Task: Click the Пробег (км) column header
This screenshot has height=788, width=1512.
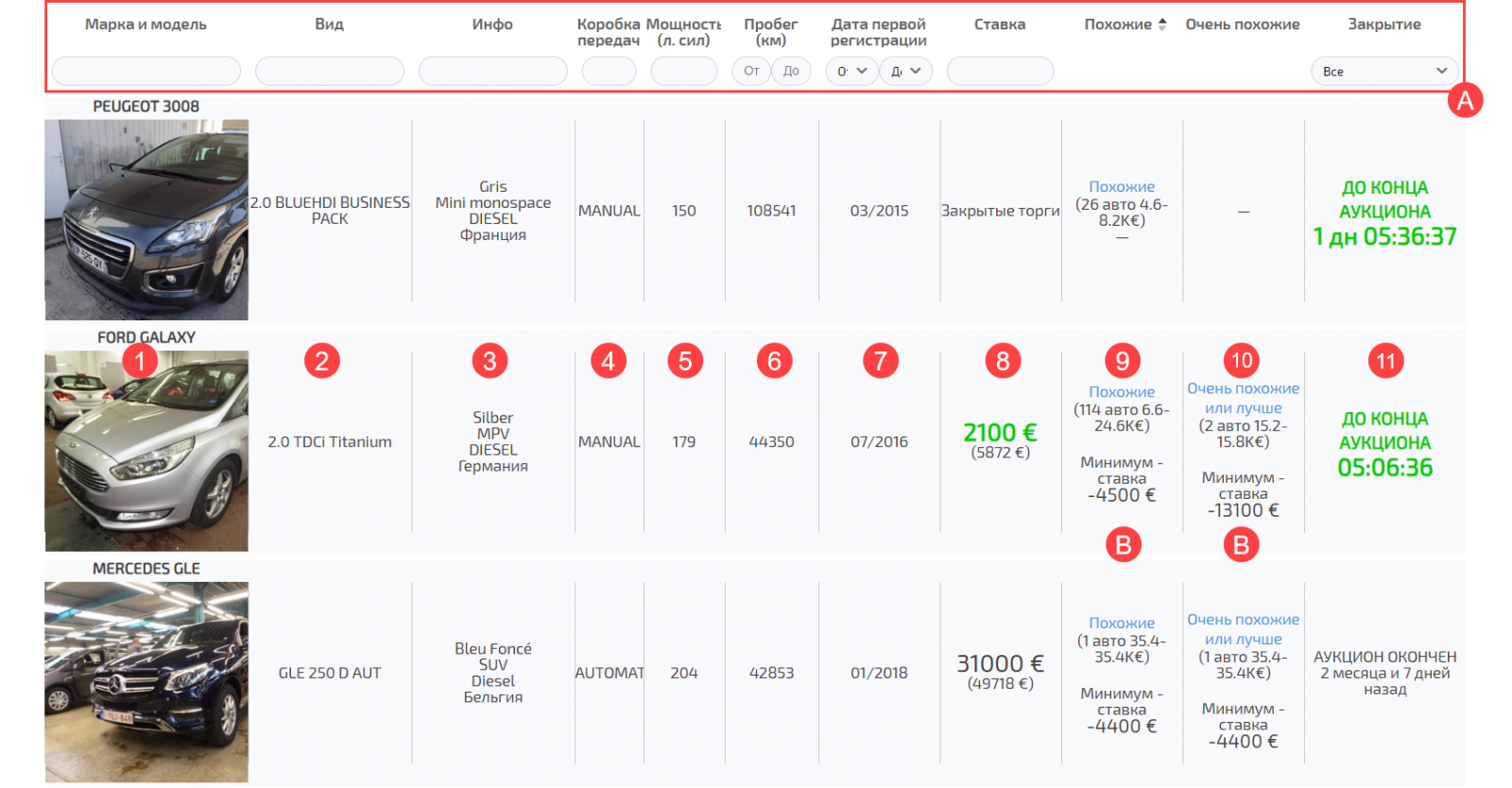Action: tap(771, 32)
